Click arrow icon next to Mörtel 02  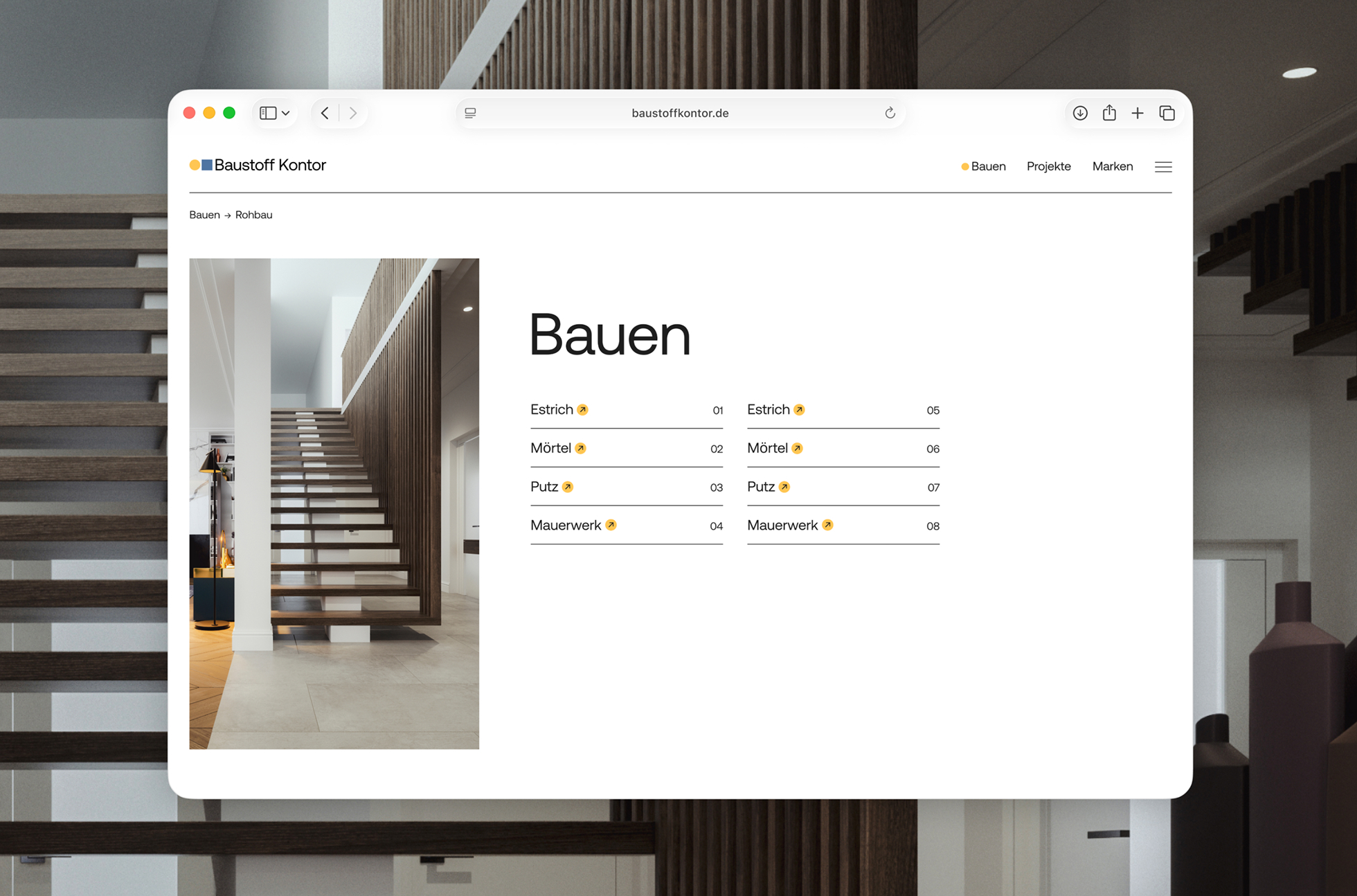pyautogui.click(x=580, y=449)
